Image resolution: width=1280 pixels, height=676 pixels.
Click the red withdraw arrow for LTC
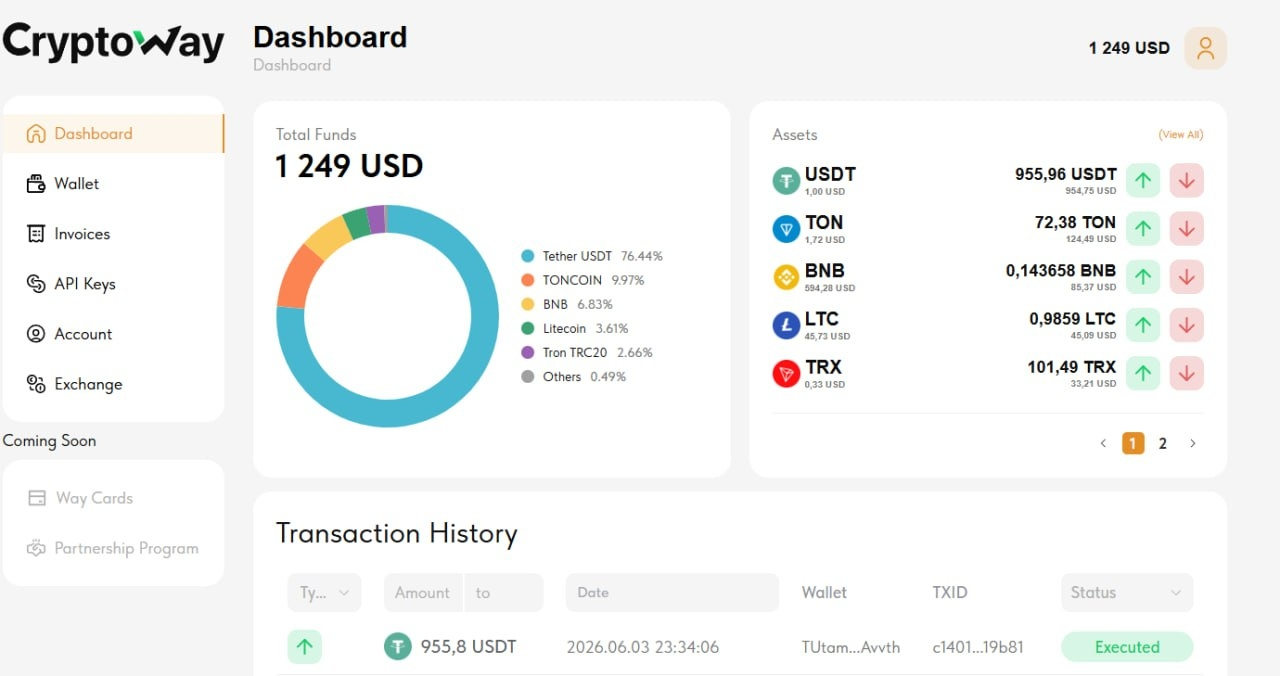pos(1187,325)
